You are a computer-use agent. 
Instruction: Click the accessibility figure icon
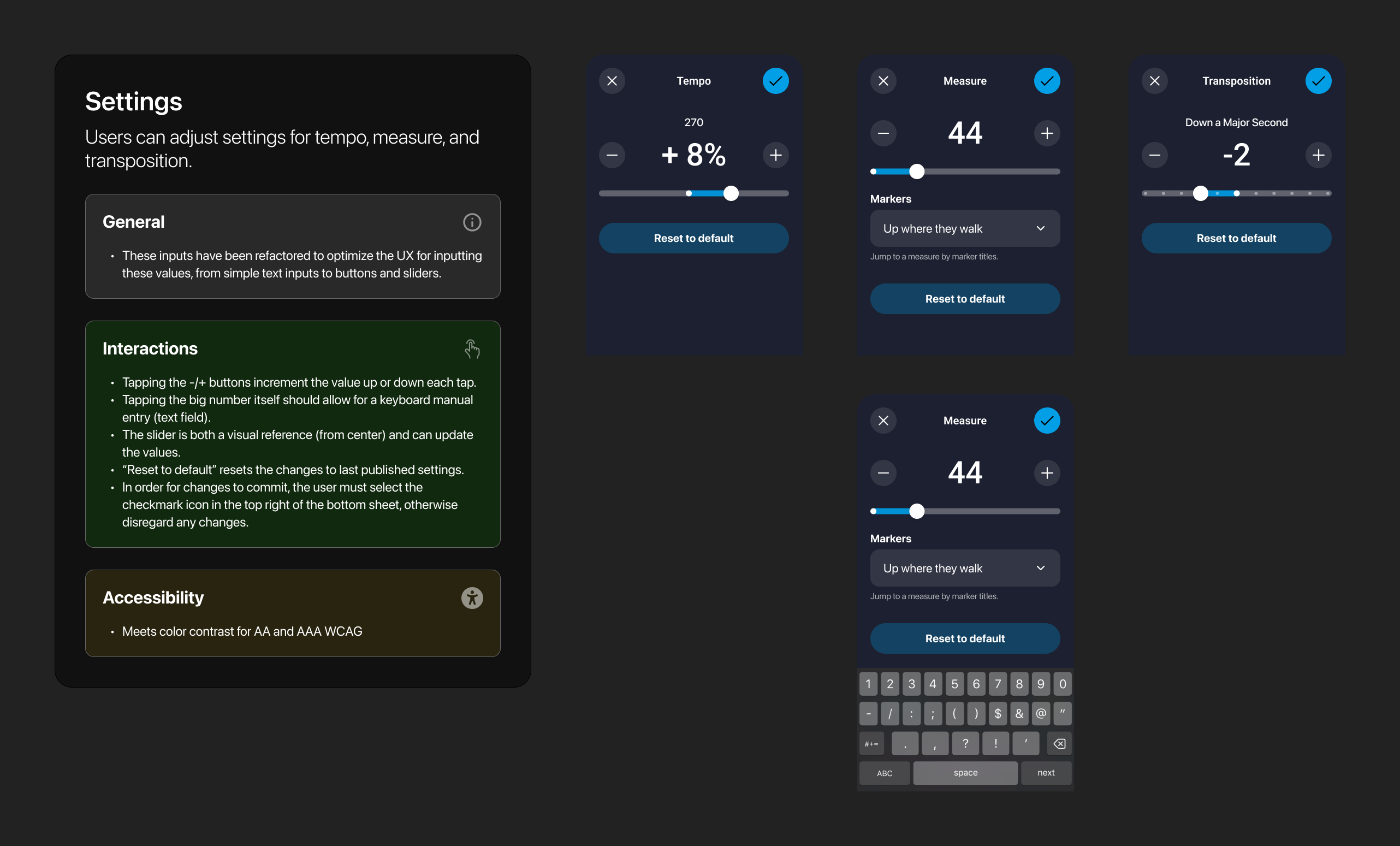(x=472, y=597)
